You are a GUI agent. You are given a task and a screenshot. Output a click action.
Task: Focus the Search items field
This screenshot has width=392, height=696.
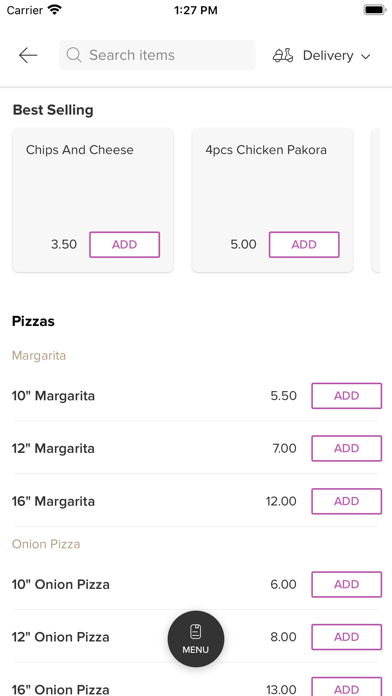pyautogui.click(x=157, y=55)
